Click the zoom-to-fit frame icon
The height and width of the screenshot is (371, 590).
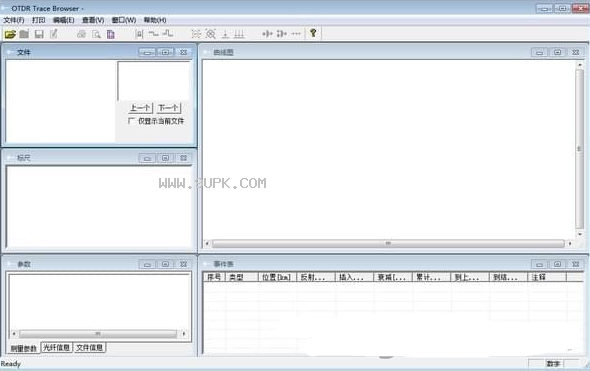(196, 34)
